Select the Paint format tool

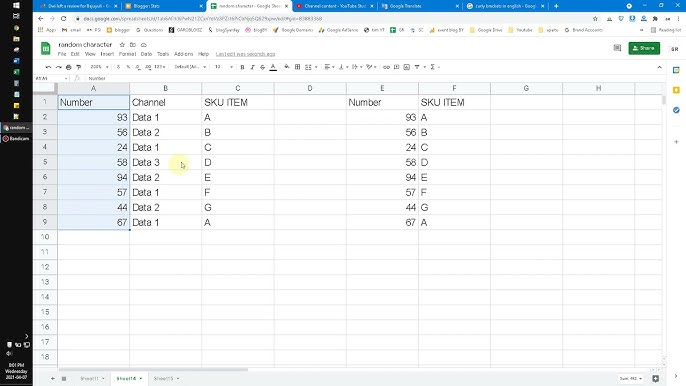(x=79, y=67)
